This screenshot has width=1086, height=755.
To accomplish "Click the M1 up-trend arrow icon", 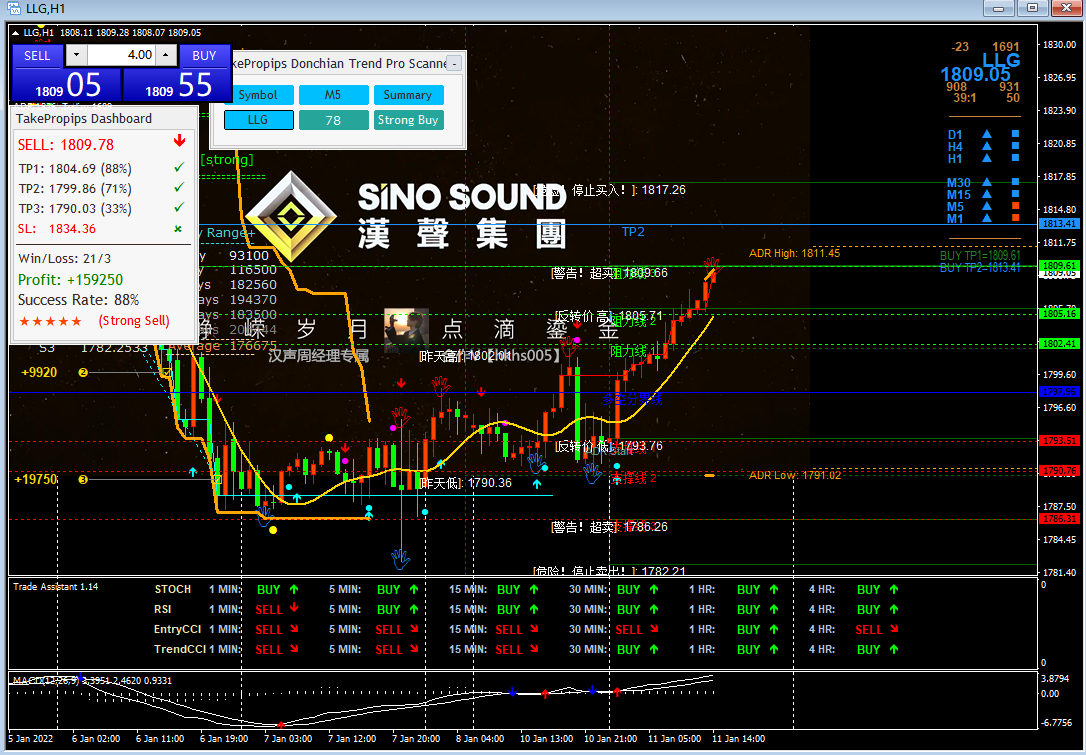I will (x=987, y=217).
